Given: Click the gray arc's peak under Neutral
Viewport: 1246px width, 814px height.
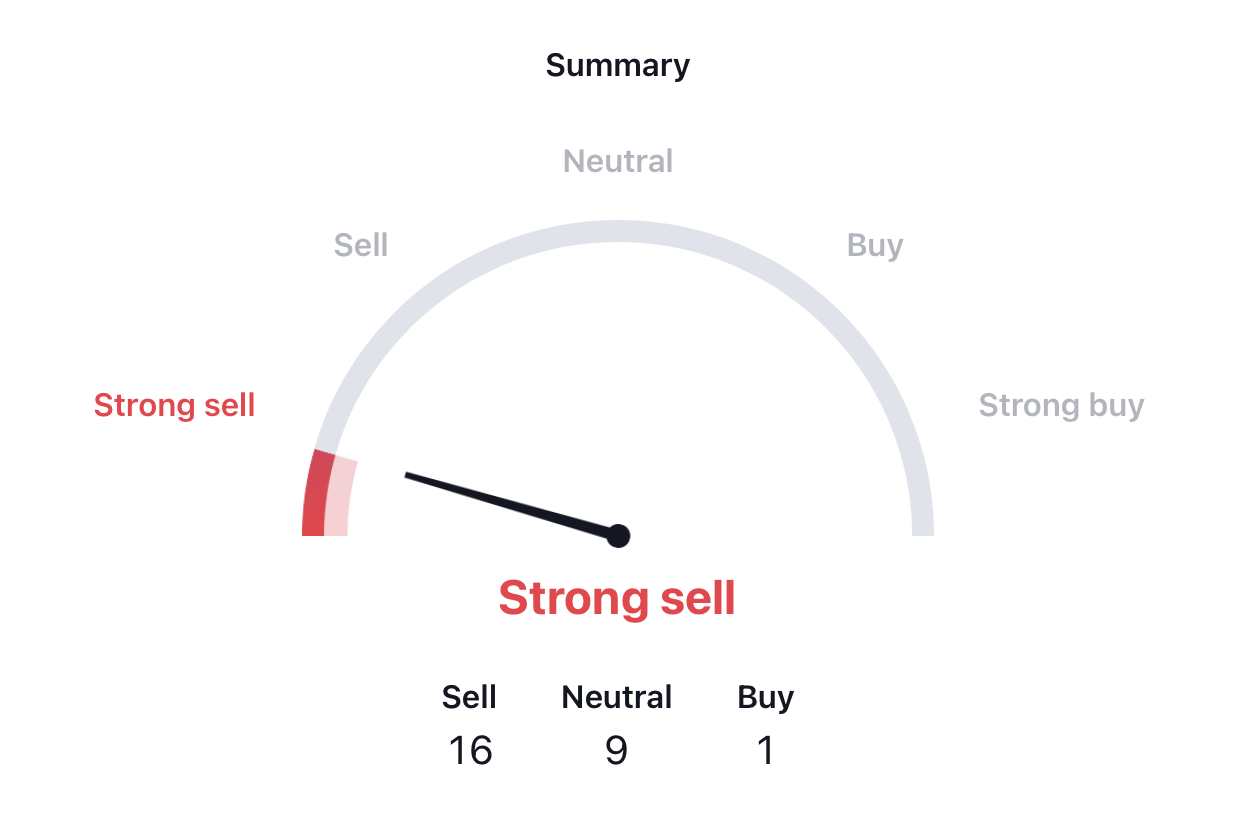Looking at the screenshot, I should pos(618,231).
